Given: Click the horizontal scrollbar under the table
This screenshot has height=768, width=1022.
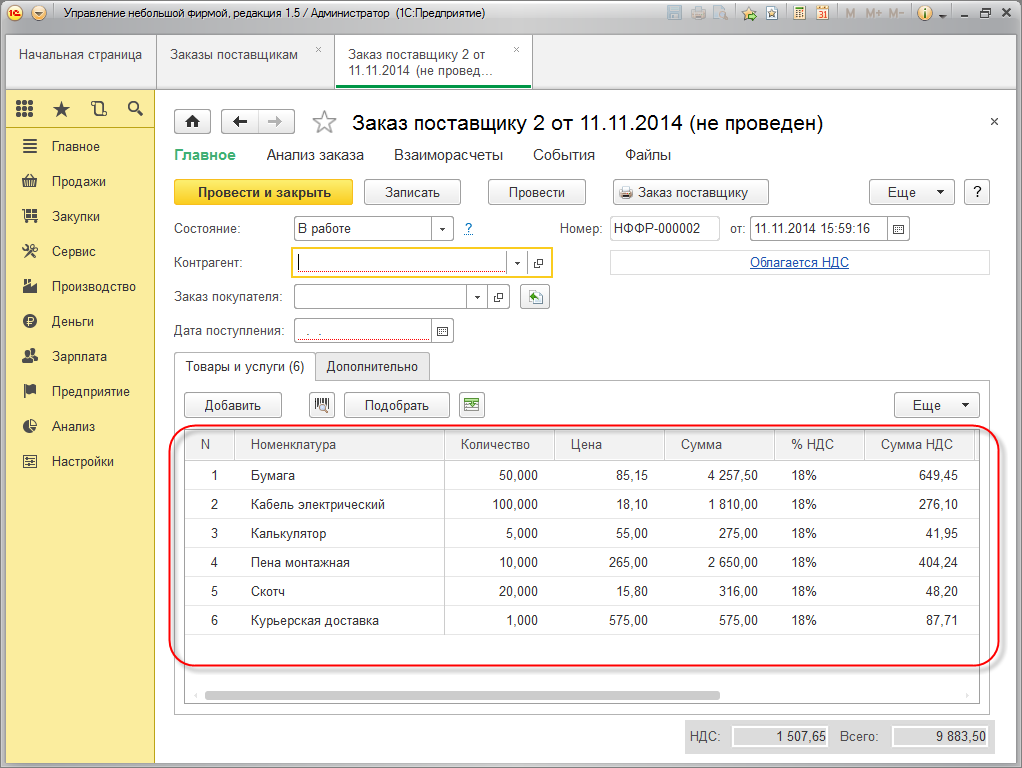Looking at the screenshot, I should [x=462, y=694].
